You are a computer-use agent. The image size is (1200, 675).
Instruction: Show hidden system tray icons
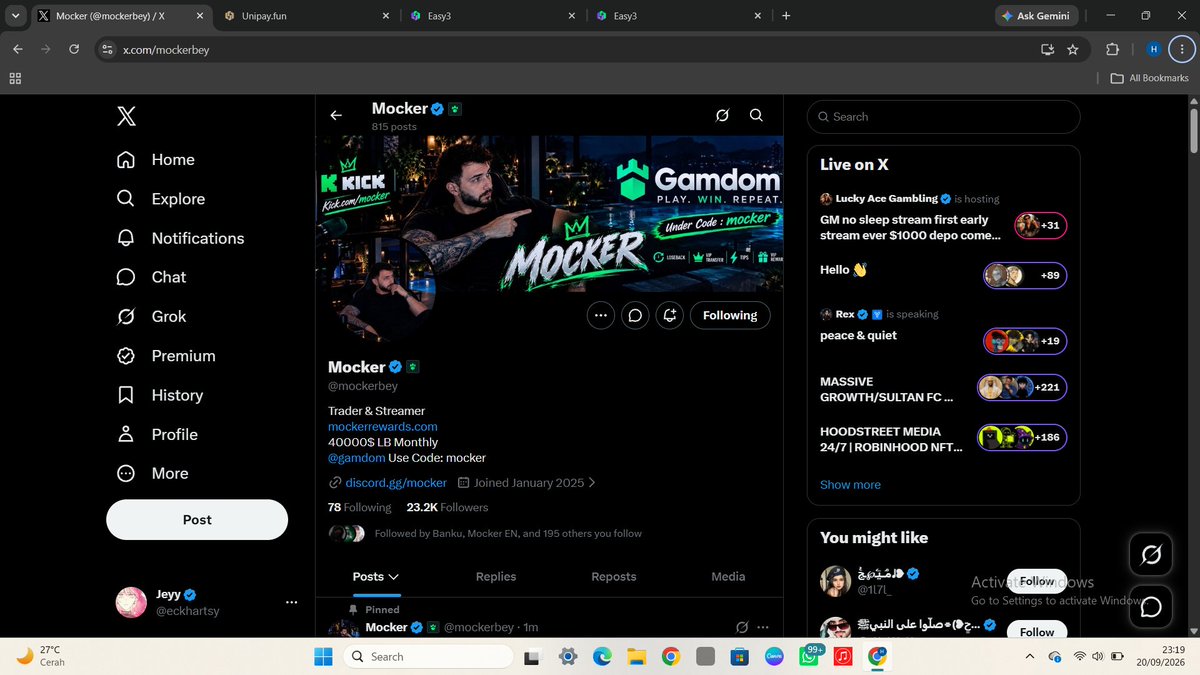(1030, 656)
